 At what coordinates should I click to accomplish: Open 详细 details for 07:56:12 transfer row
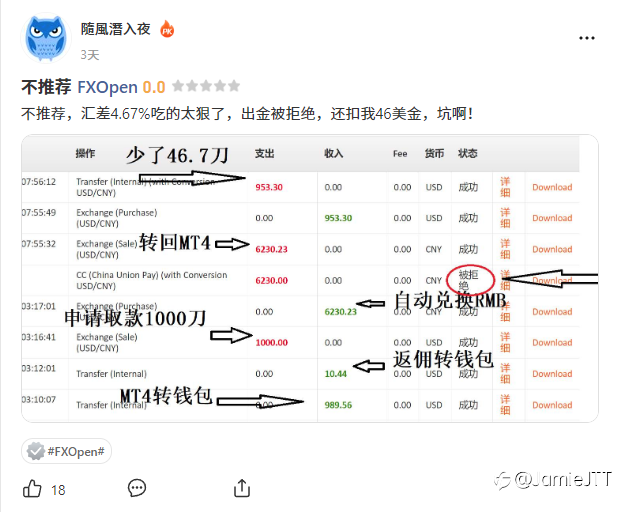click(x=505, y=187)
